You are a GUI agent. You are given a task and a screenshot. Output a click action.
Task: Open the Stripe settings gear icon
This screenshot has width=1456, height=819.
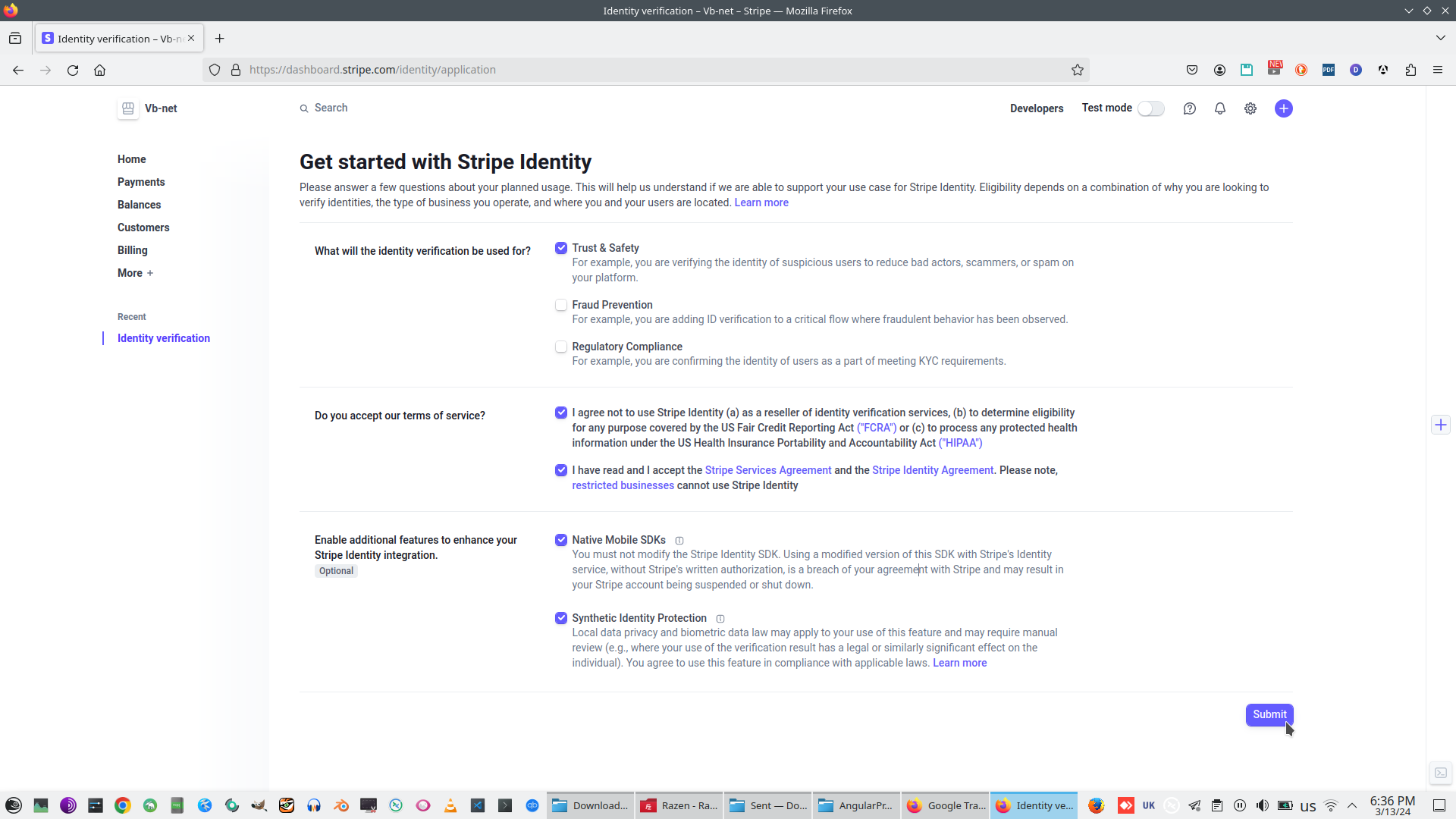(x=1250, y=108)
